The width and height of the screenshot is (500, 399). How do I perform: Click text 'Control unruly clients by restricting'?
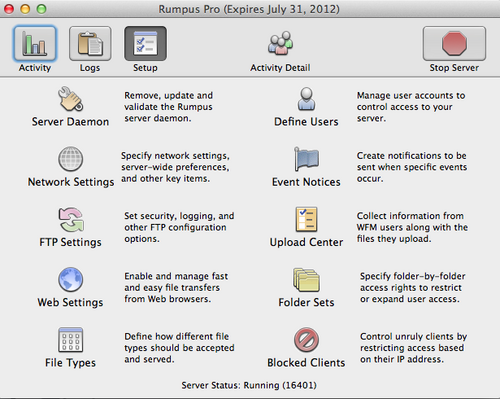click(413, 342)
